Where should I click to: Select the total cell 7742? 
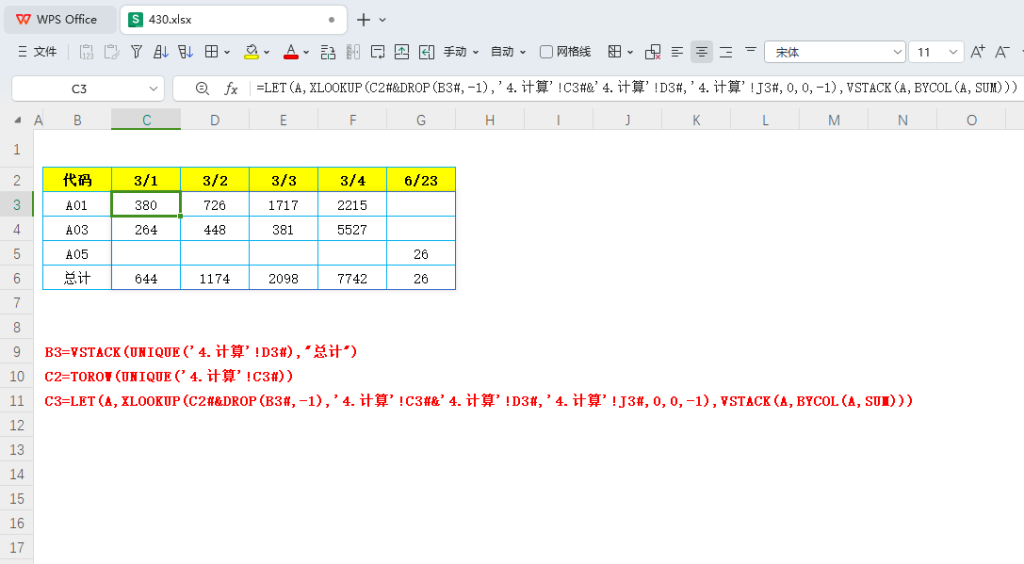(x=353, y=278)
